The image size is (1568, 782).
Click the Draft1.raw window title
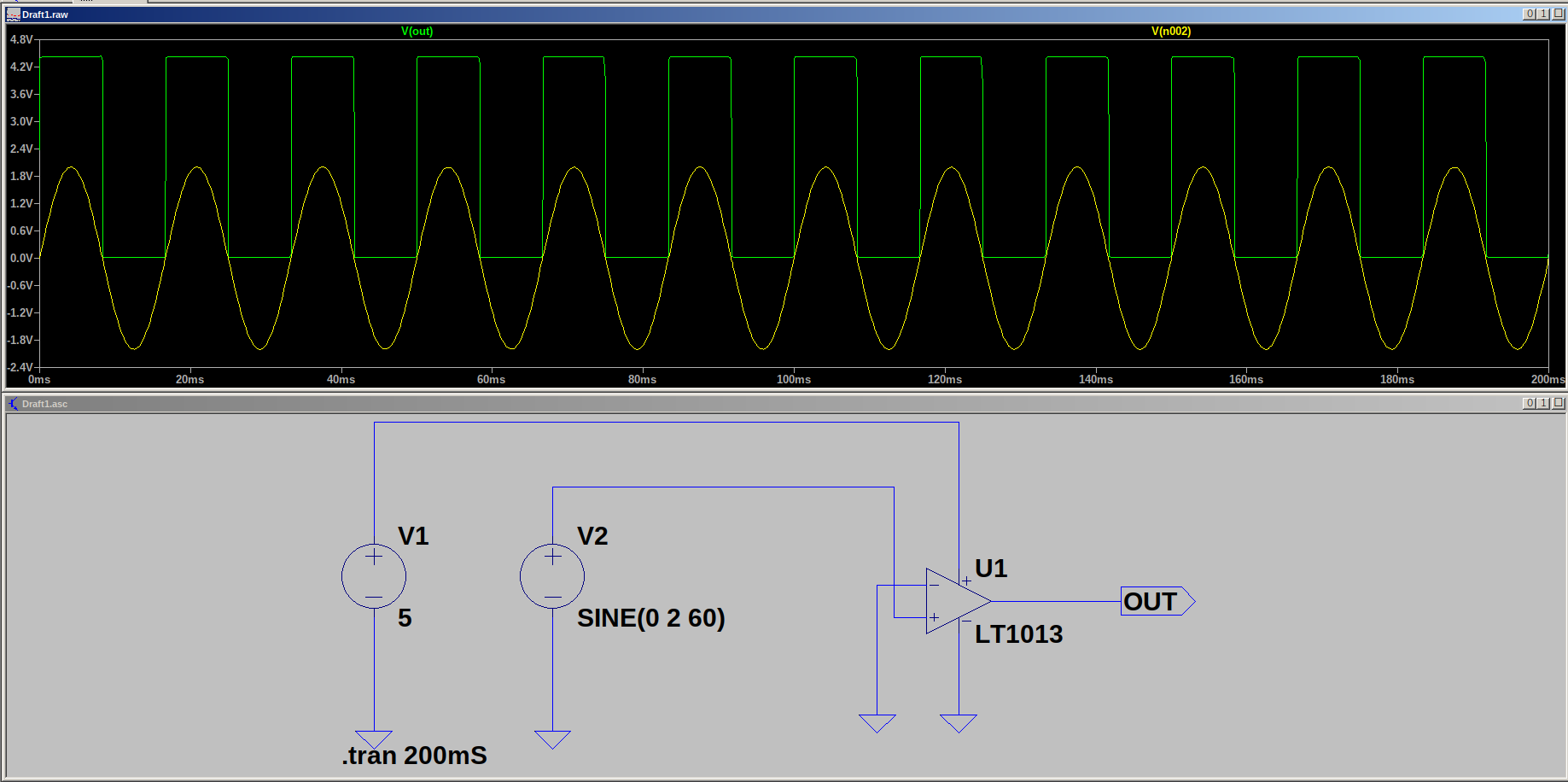coord(45,15)
